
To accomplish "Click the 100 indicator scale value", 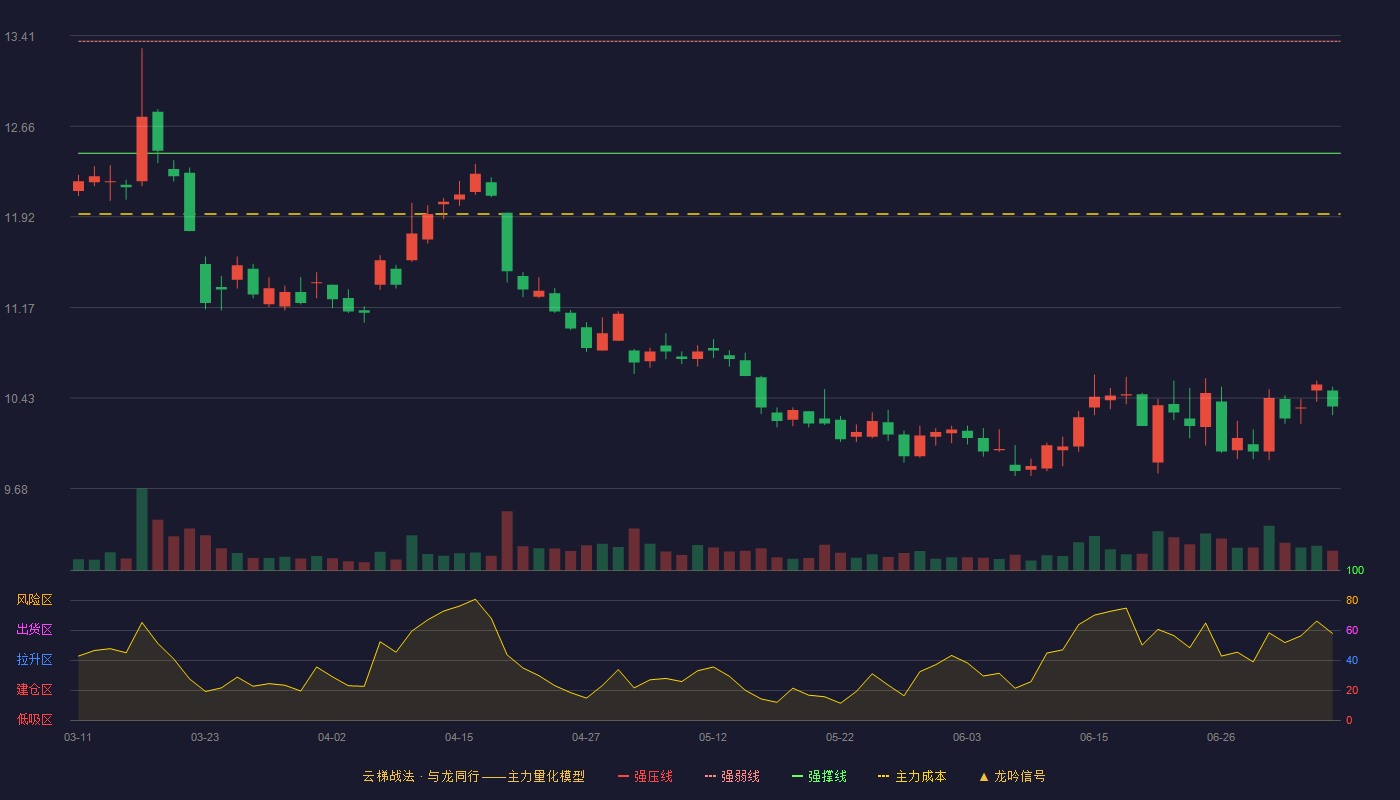I will pyautogui.click(x=1355, y=570).
